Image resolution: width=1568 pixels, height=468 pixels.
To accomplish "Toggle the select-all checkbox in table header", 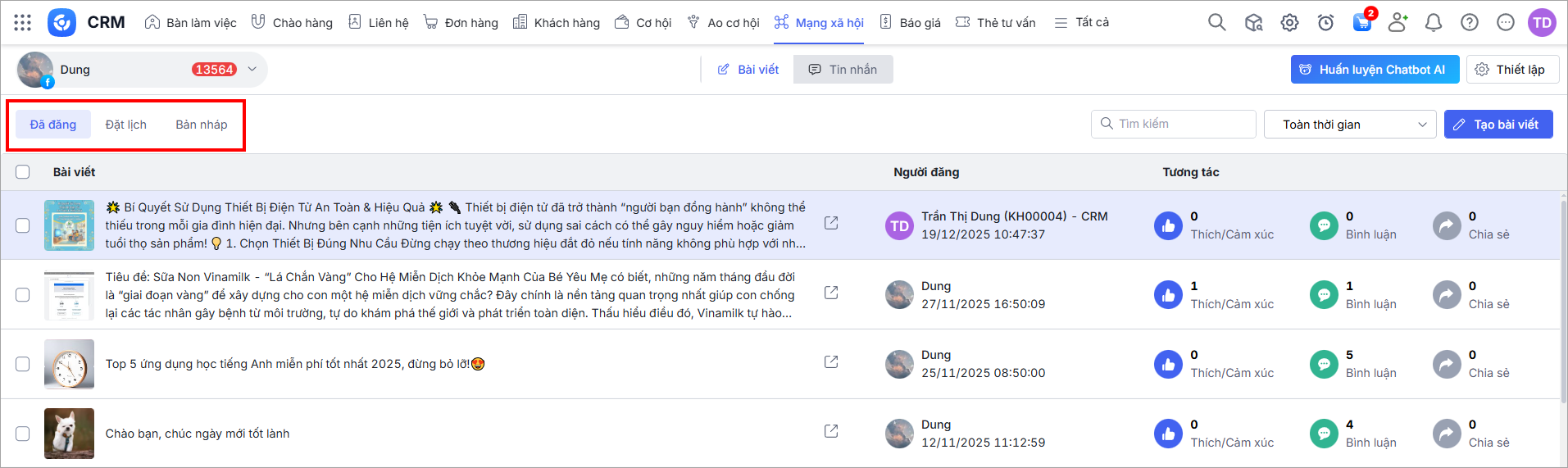I will coord(23,172).
